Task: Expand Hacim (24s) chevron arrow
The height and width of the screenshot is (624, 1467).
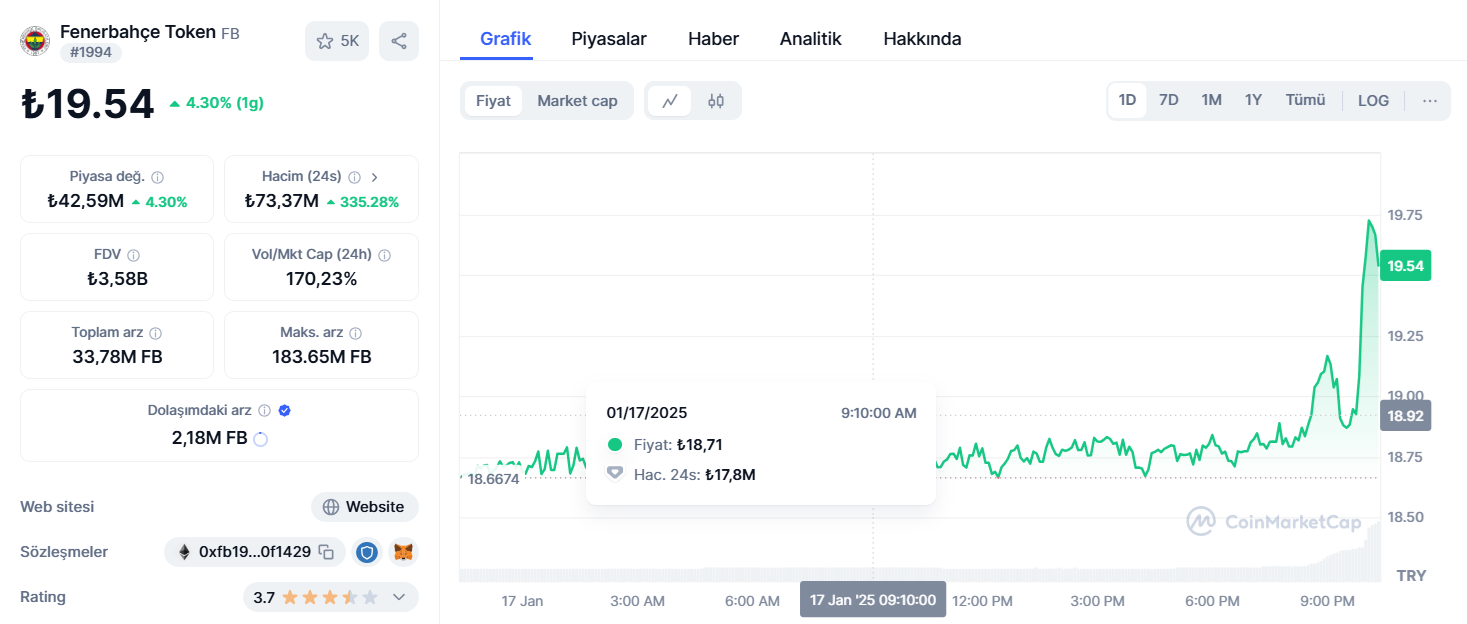Action: (x=375, y=177)
